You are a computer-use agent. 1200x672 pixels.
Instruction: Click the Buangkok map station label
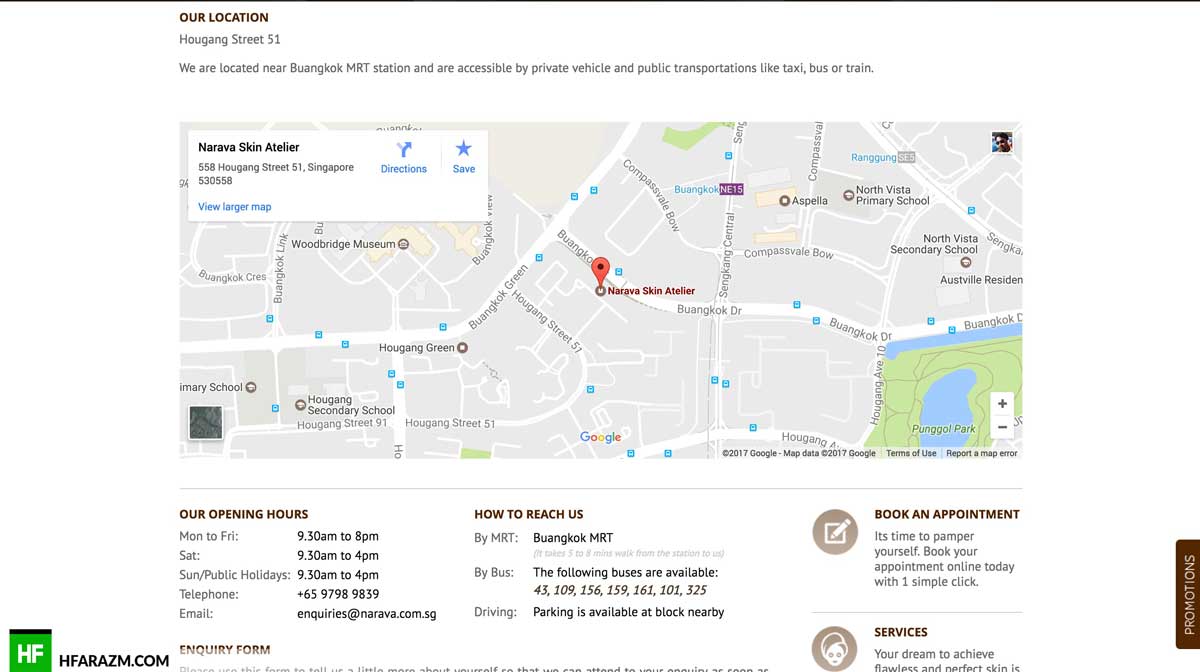coord(697,189)
